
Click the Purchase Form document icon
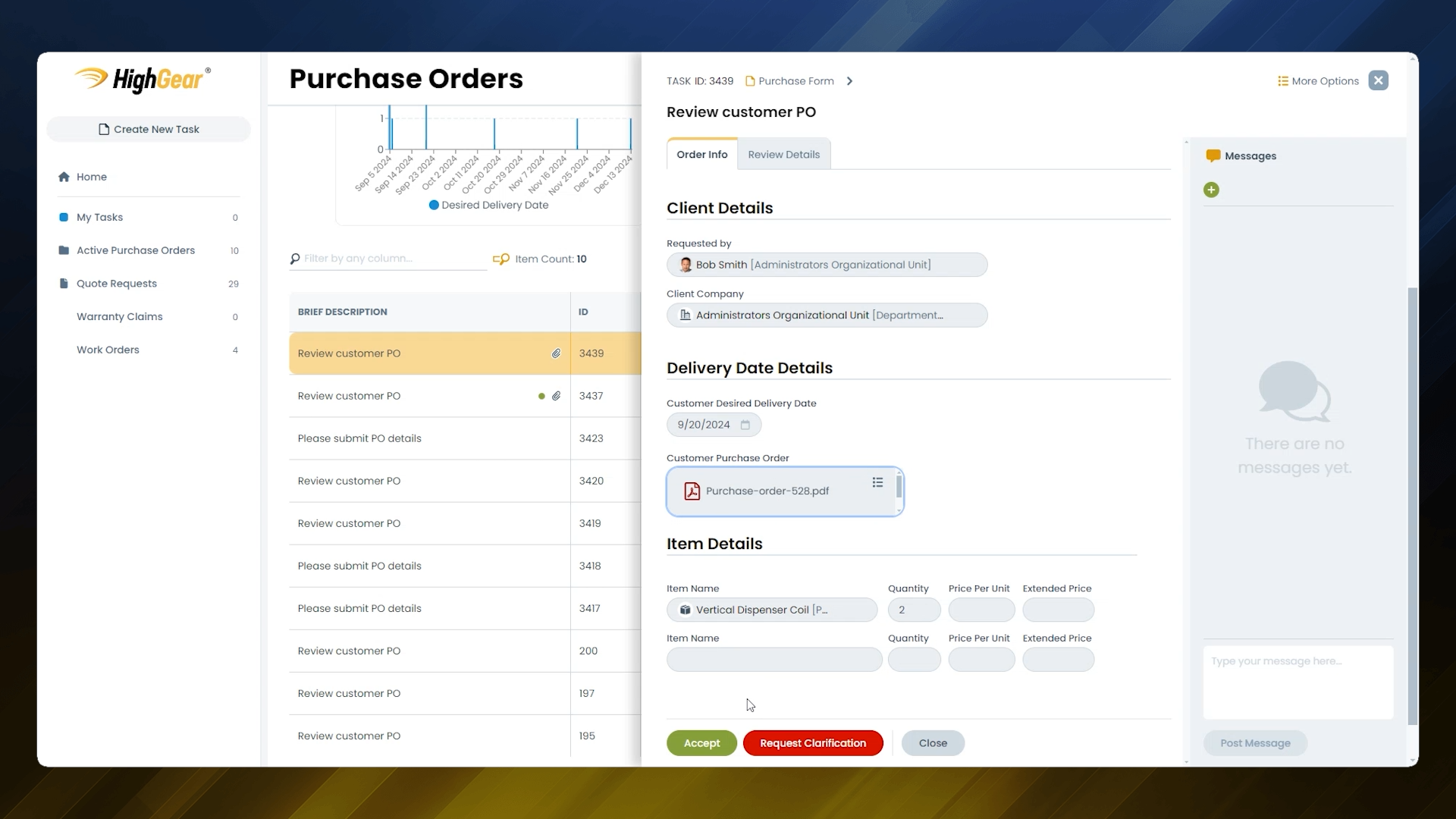click(749, 80)
